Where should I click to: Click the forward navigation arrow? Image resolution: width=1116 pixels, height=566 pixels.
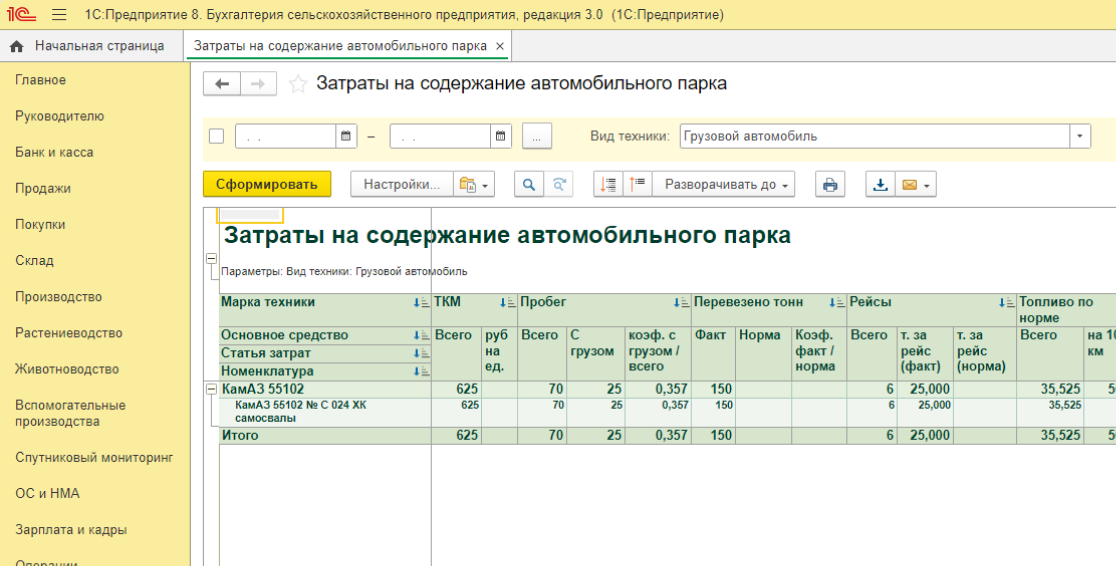click(258, 84)
